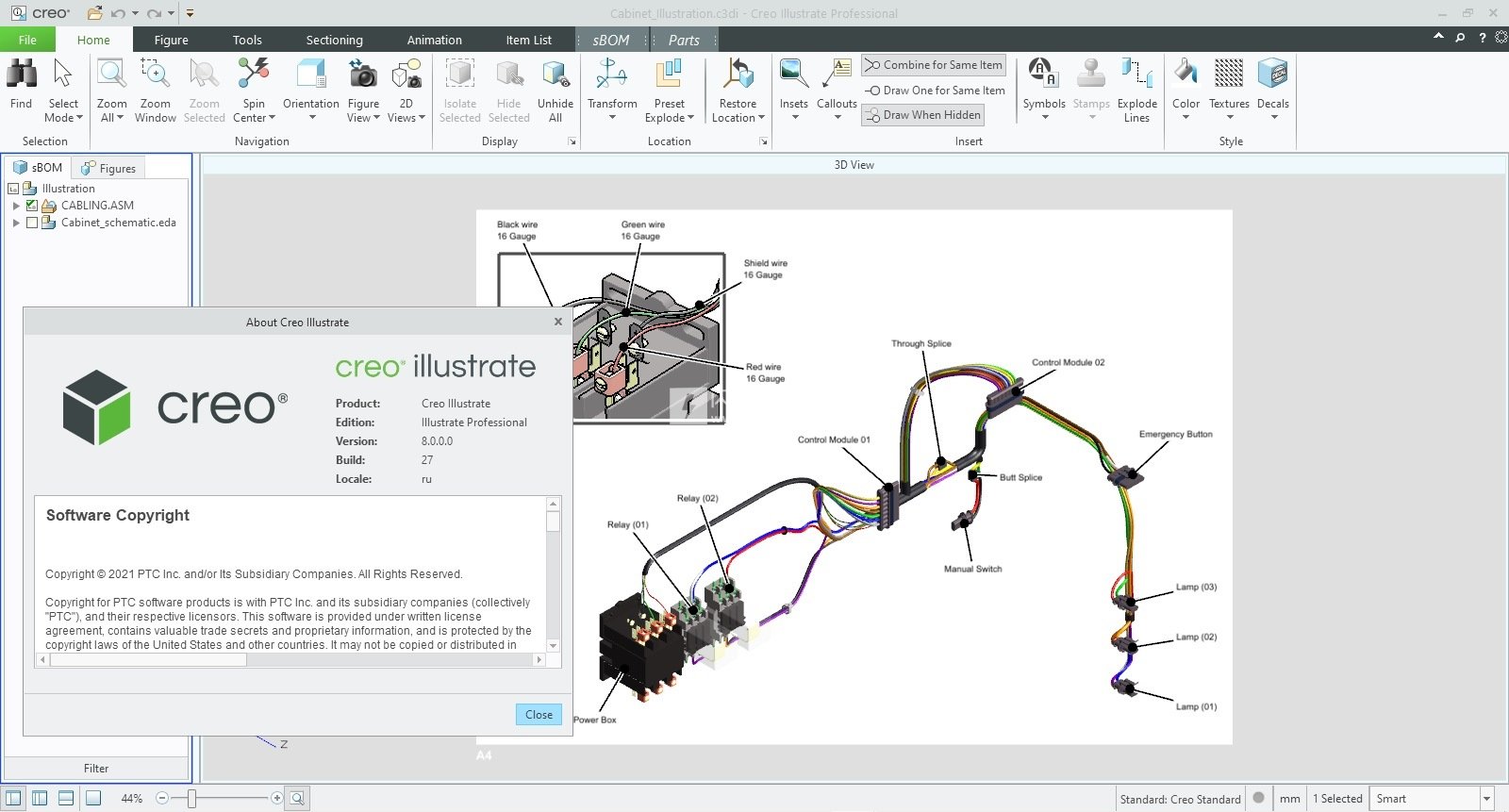Choose the Zoom Window tool

click(x=155, y=90)
